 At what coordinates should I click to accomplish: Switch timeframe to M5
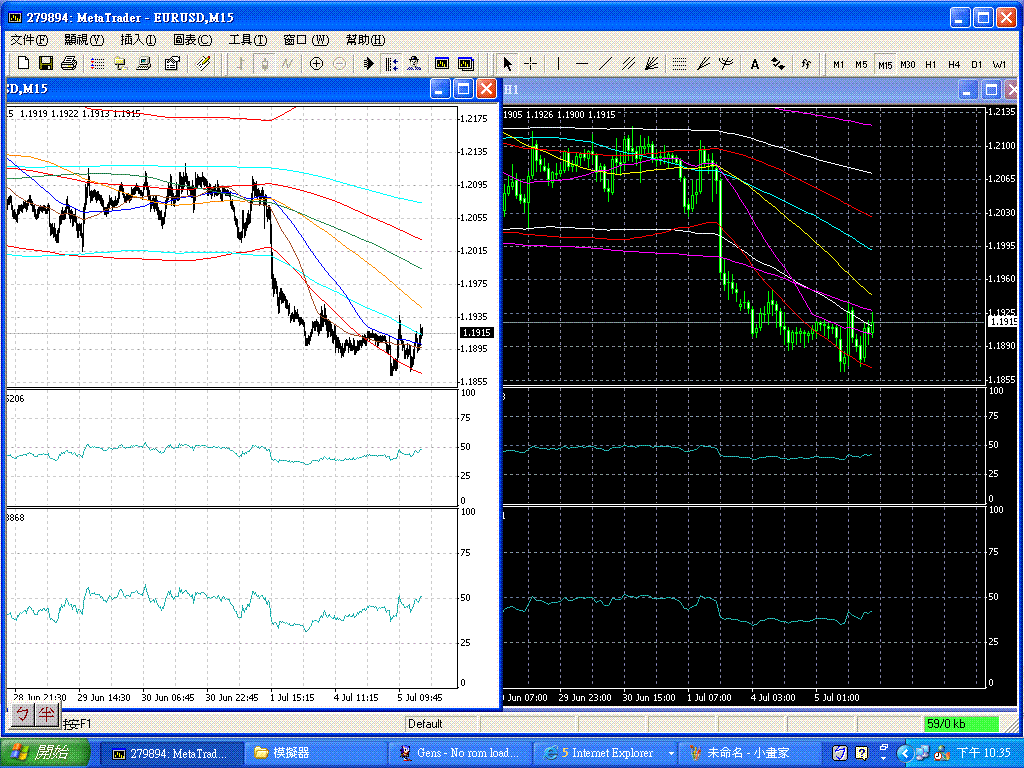click(x=861, y=65)
